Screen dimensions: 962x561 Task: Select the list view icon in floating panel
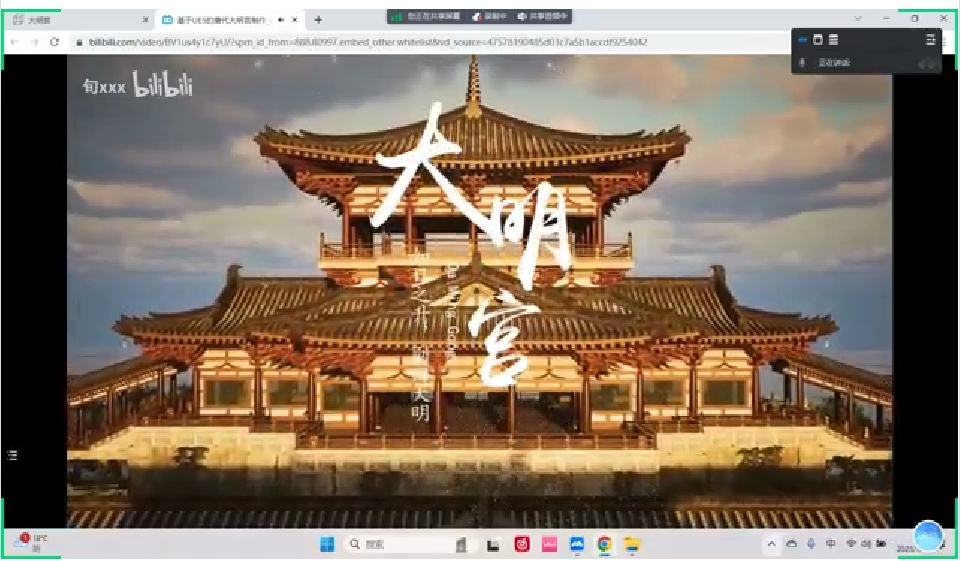(x=833, y=39)
